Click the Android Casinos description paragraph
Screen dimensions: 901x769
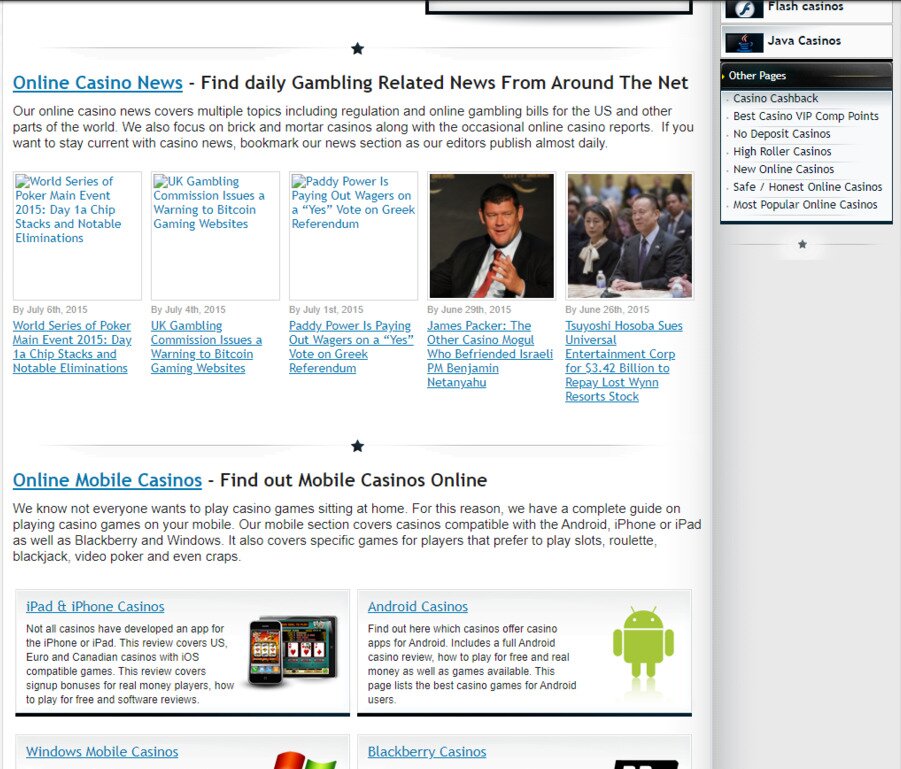472,664
